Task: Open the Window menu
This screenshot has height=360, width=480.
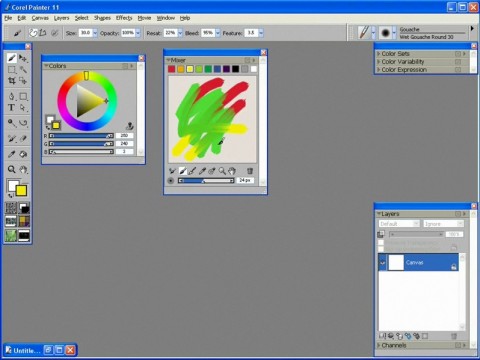Action: coord(166,18)
